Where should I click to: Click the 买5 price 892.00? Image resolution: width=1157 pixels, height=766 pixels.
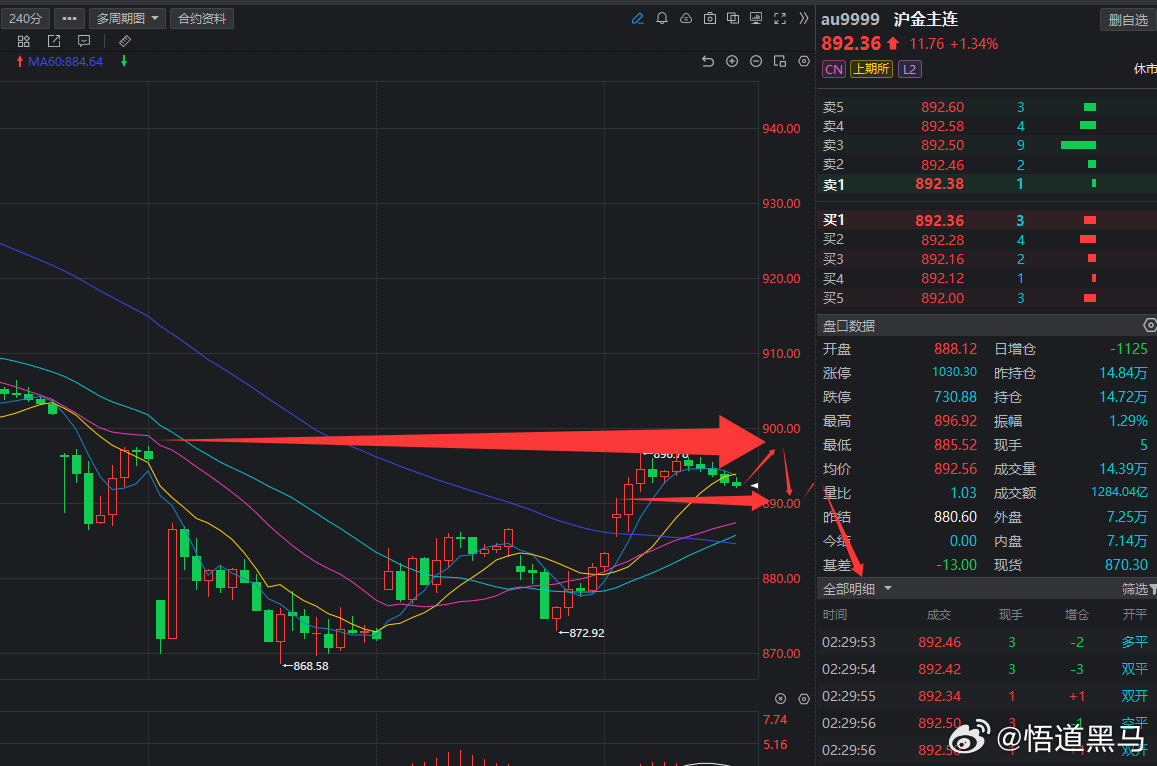tap(942, 298)
